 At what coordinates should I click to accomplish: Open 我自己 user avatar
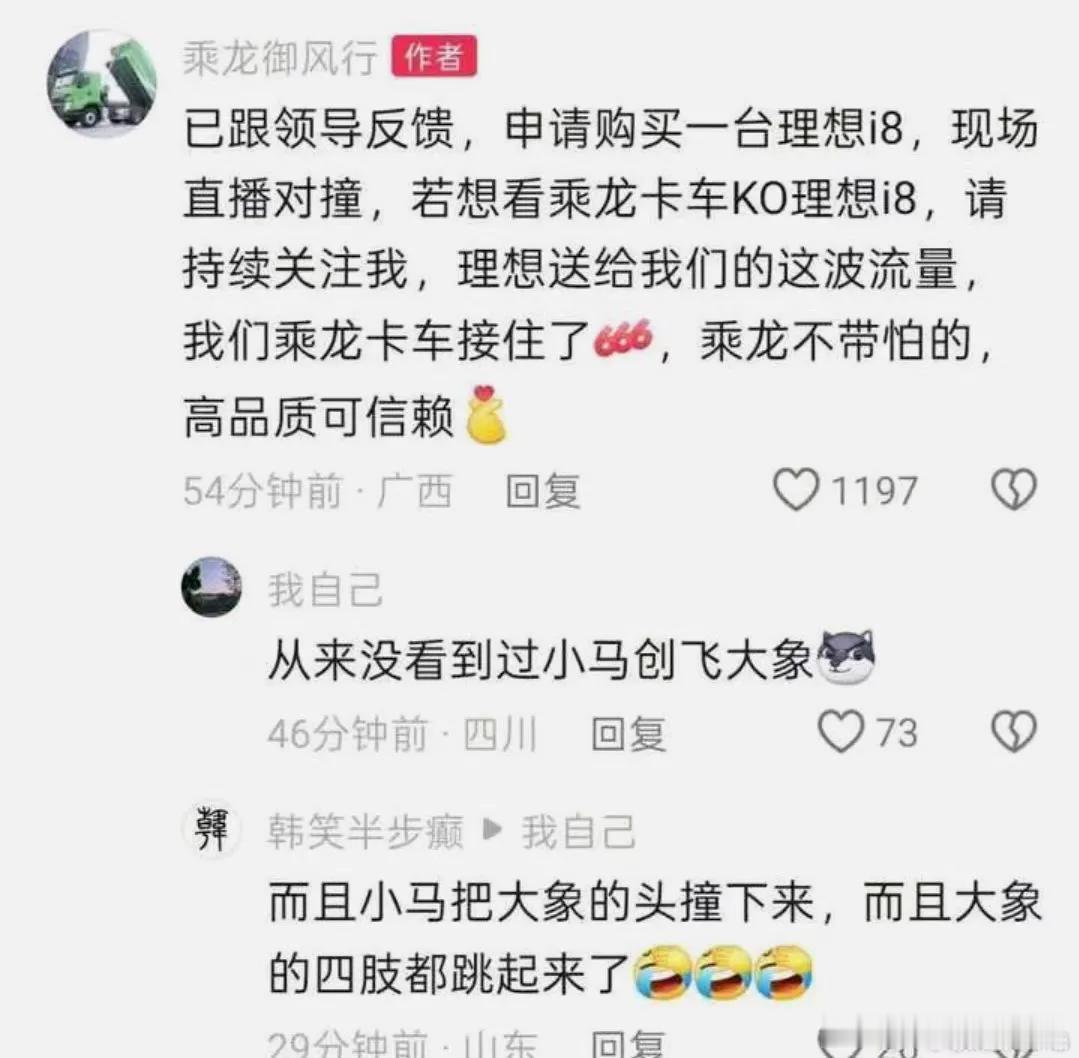coord(212,587)
